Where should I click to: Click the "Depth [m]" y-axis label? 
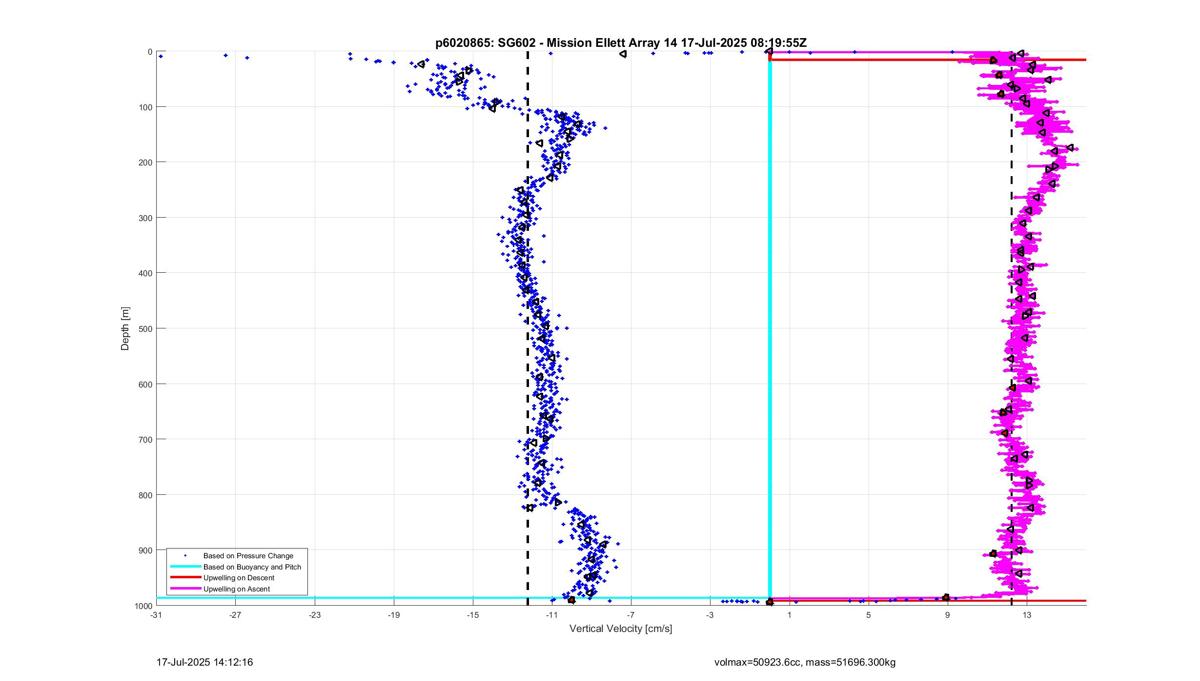(x=126, y=328)
